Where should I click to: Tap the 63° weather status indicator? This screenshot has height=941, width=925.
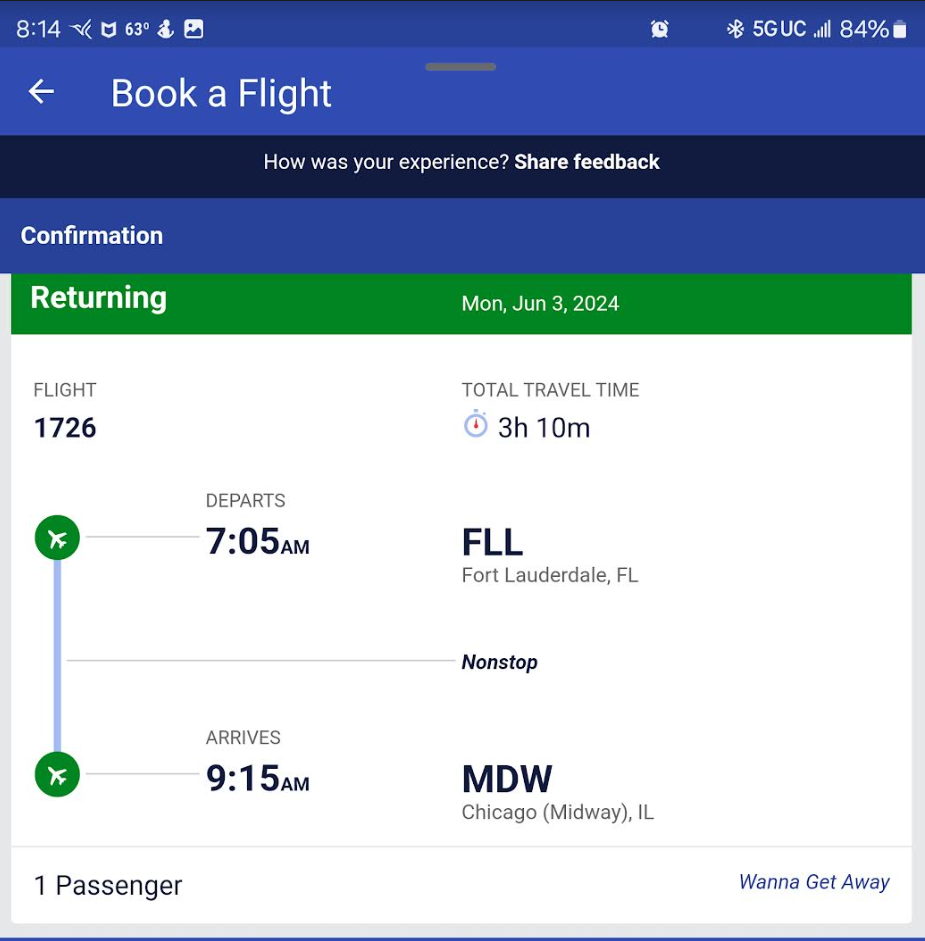137,29
